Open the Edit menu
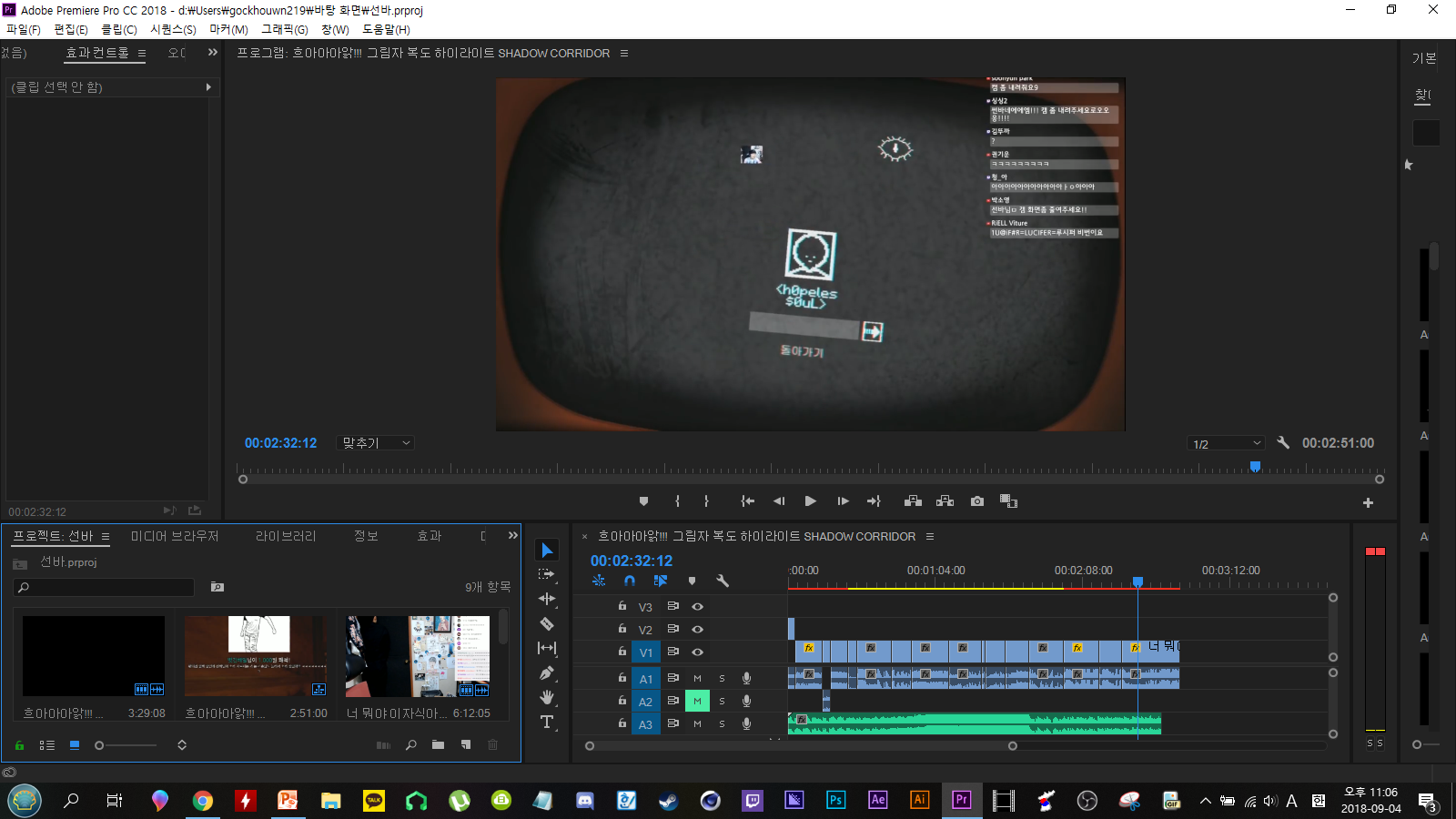This screenshot has height=819, width=1456. click(71, 29)
